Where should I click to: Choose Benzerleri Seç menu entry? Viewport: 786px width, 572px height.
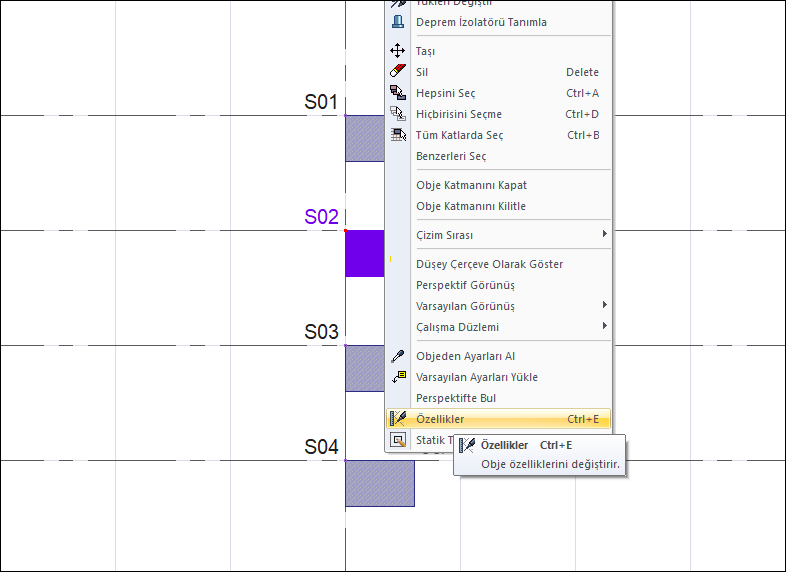tap(499, 156)
